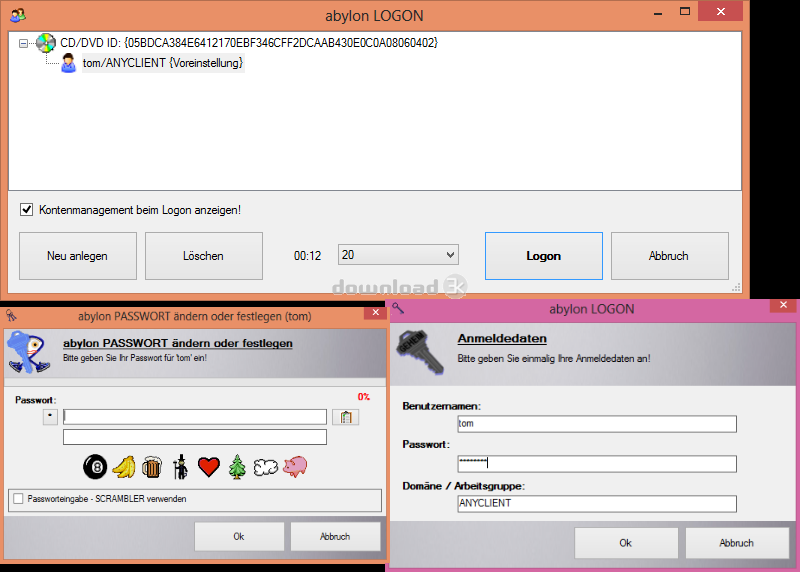This screenshot has height=572, width=800.
Task: Click the green tree password symbol icon
Action: pyautogui.click(x=237, y=466)
